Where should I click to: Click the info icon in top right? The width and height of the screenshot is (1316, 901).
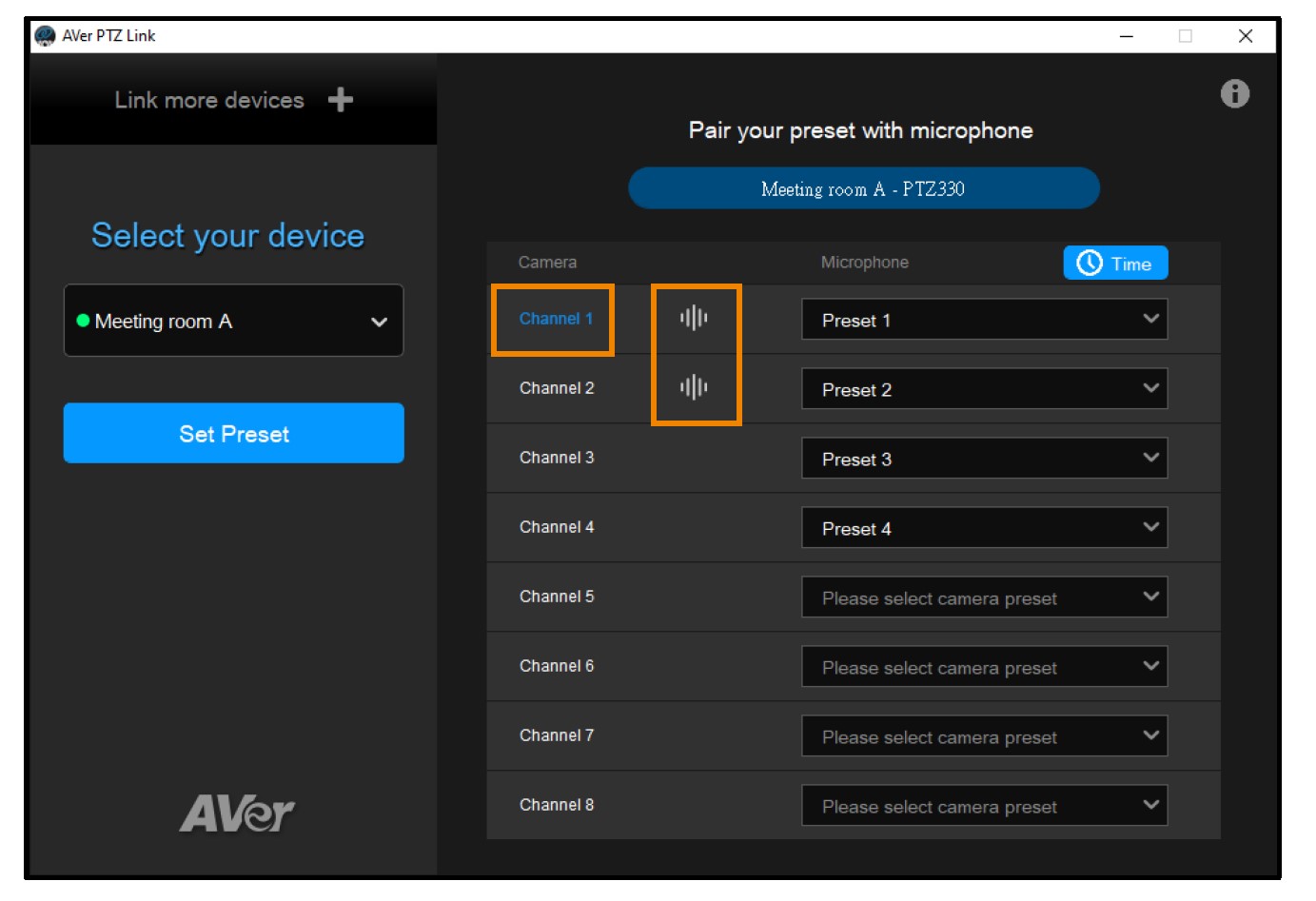click(x=1234, y=93)
